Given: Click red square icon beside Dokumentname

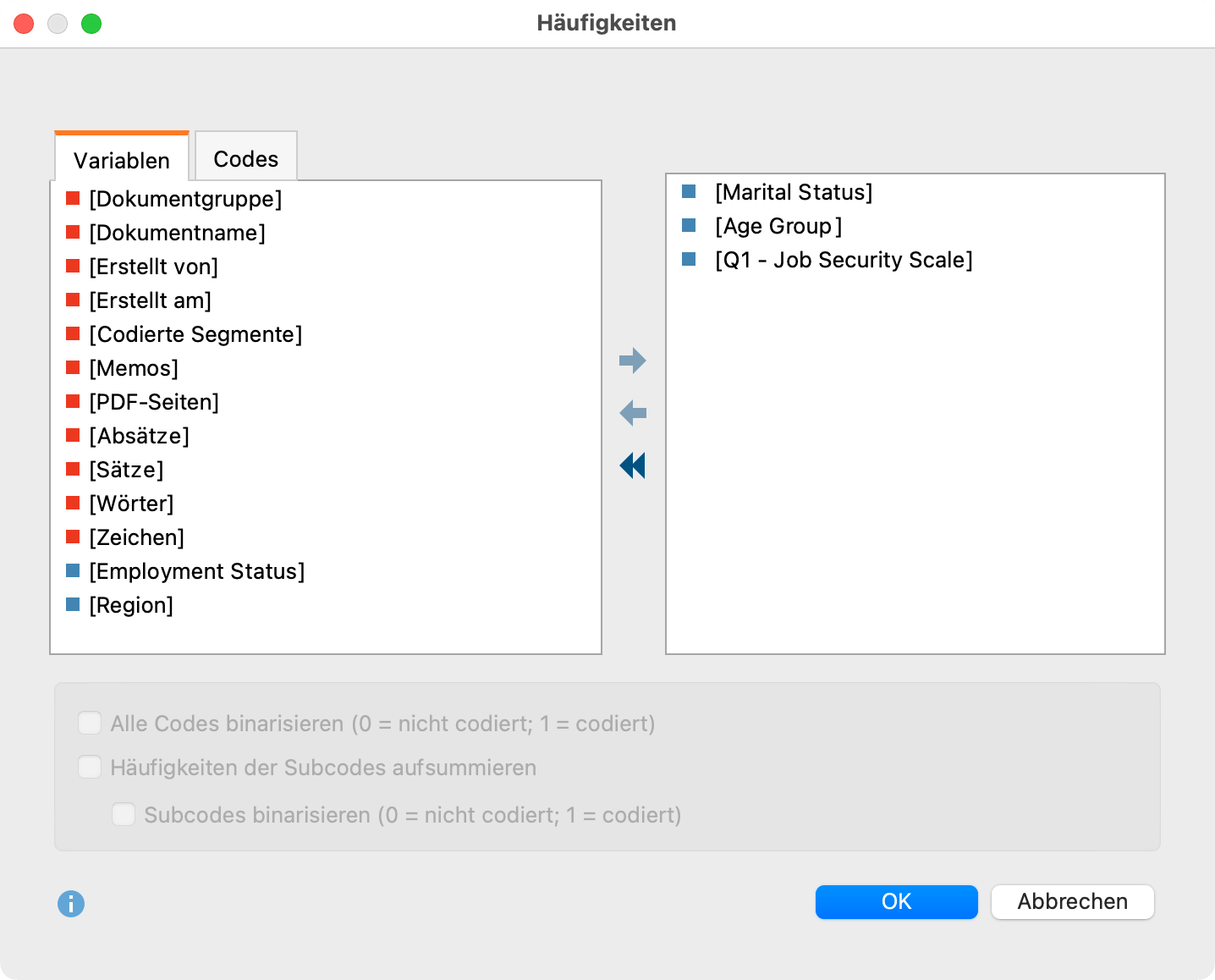Looking at the screenshot, I should [x=73, y=232].
